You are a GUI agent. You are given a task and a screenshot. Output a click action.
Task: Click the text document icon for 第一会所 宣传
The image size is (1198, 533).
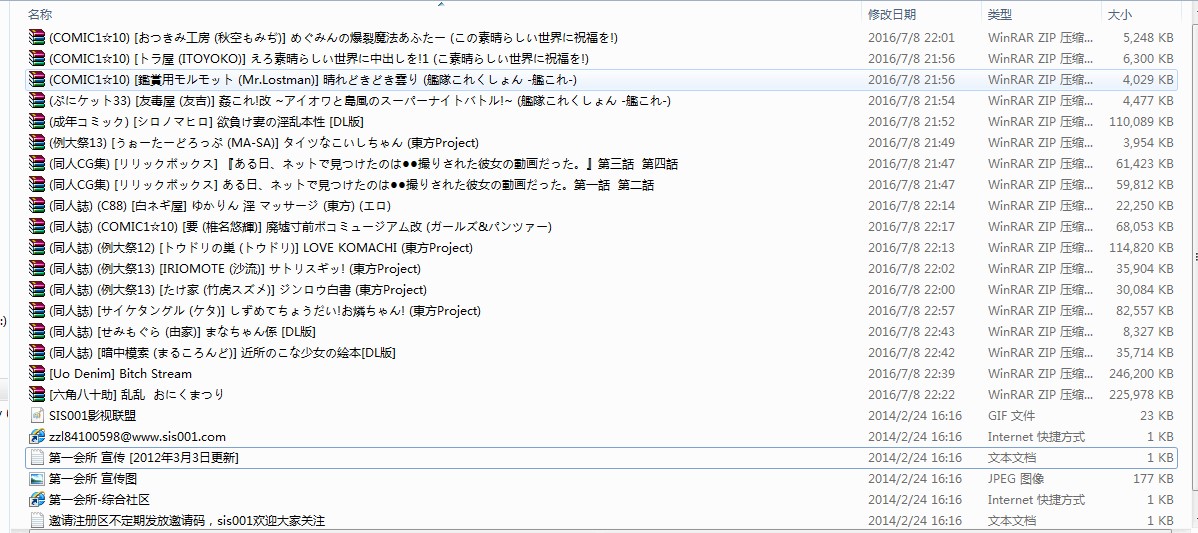coord(37,457)
